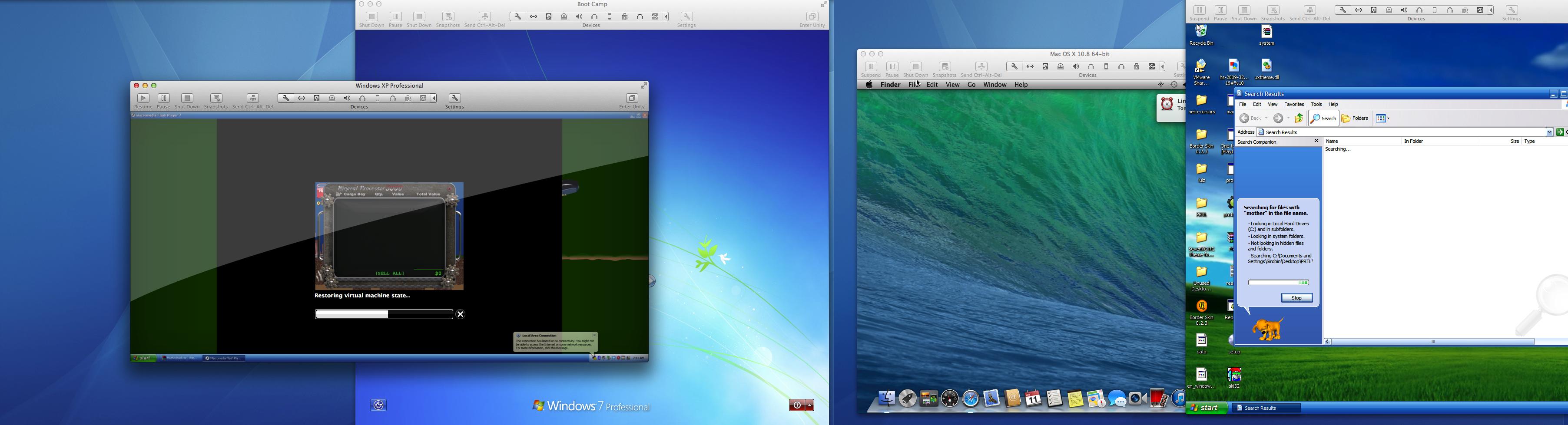The width and height of the screenshot is (1568, 425).
Task: Select the aero-cursors folder on the desktop
Action: click(1202, 104)
